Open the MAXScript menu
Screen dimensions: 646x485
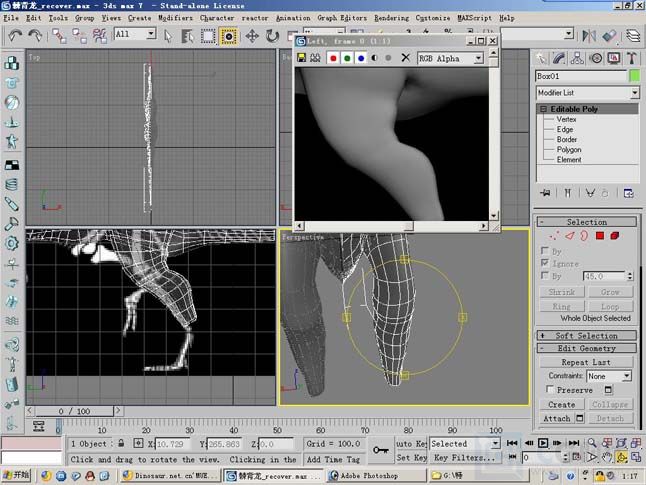474,18
